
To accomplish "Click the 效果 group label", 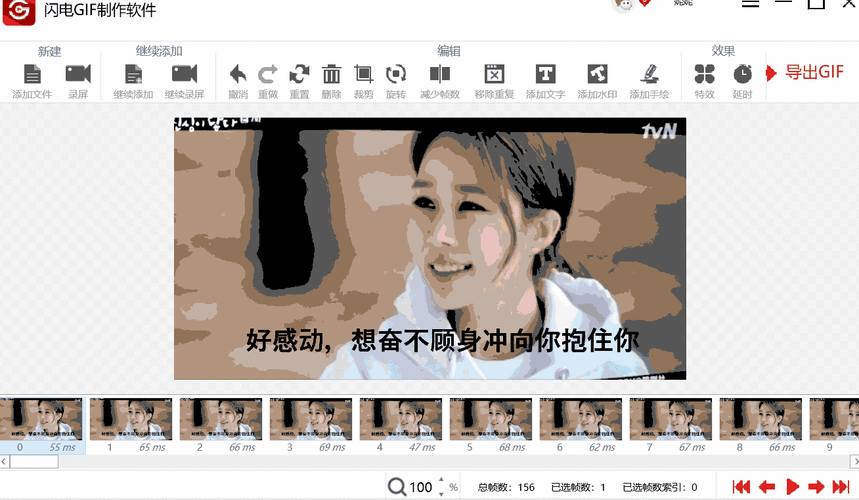I will coord(723,51).
